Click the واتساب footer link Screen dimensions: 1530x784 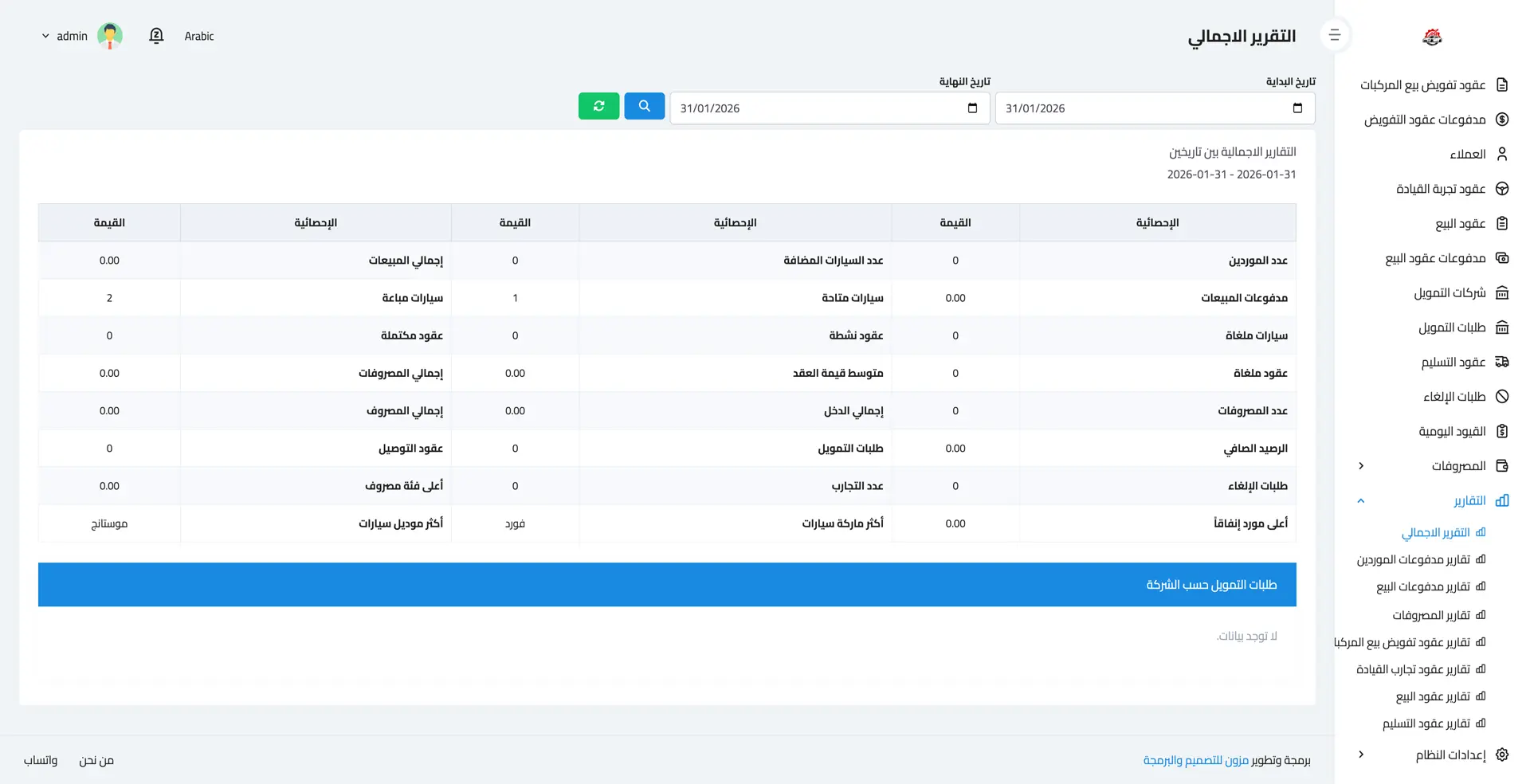pyautogui.click(x=41, y=760)
